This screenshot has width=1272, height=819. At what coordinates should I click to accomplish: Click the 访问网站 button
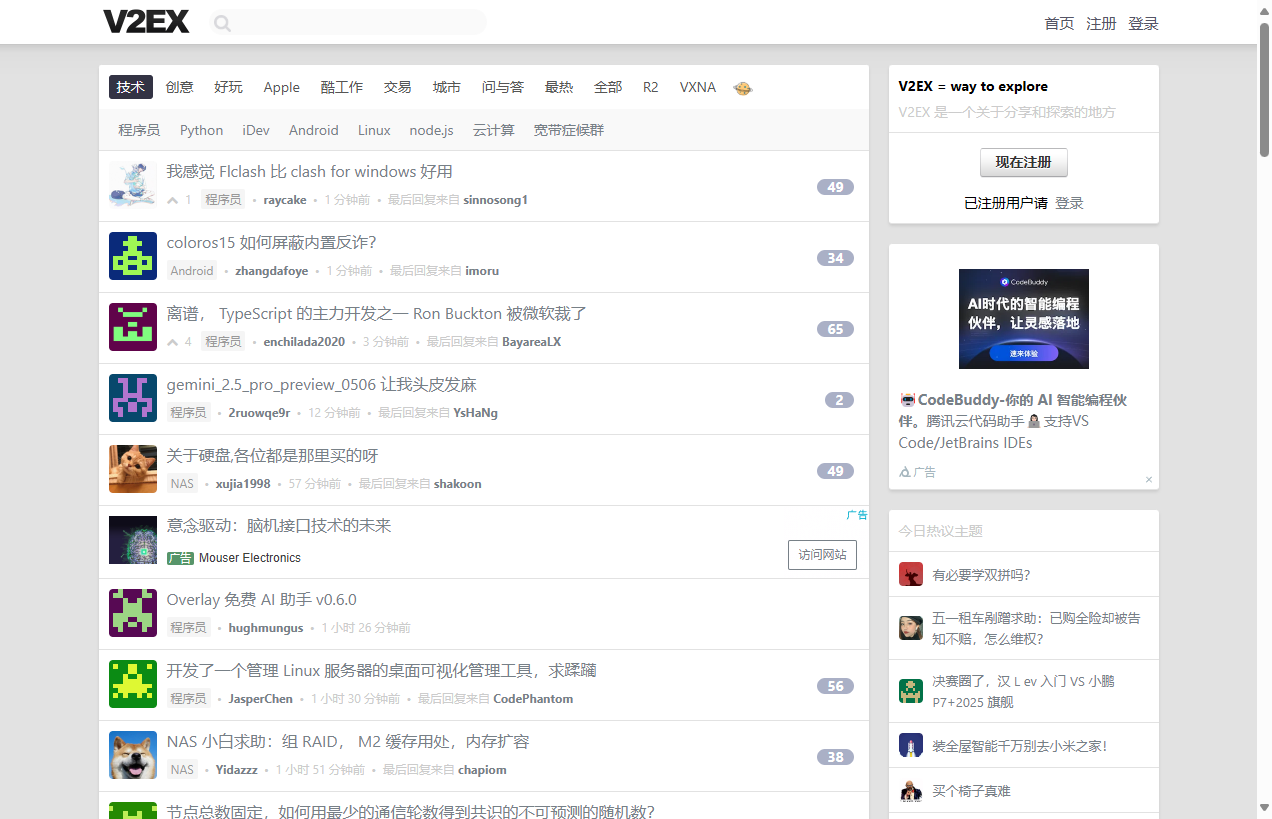tap(822, 555)
